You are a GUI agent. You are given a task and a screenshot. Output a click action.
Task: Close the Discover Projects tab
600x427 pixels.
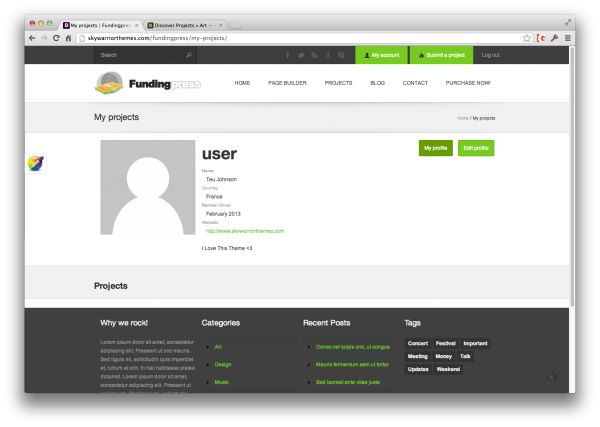[x=220, y=25]
